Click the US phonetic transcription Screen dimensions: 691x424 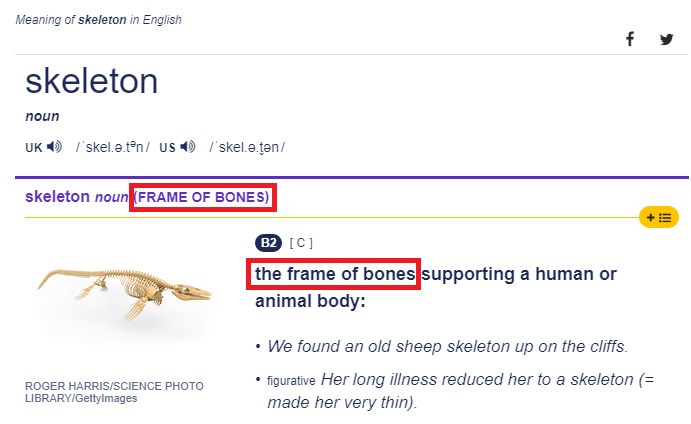point(247,147)
